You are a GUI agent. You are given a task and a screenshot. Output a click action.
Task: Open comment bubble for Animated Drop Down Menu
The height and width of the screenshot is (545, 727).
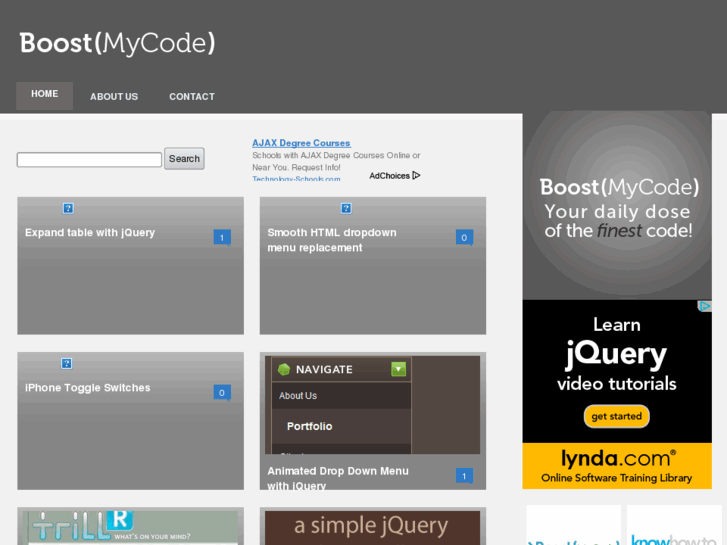pyautogui.click(x=465, y=476)
